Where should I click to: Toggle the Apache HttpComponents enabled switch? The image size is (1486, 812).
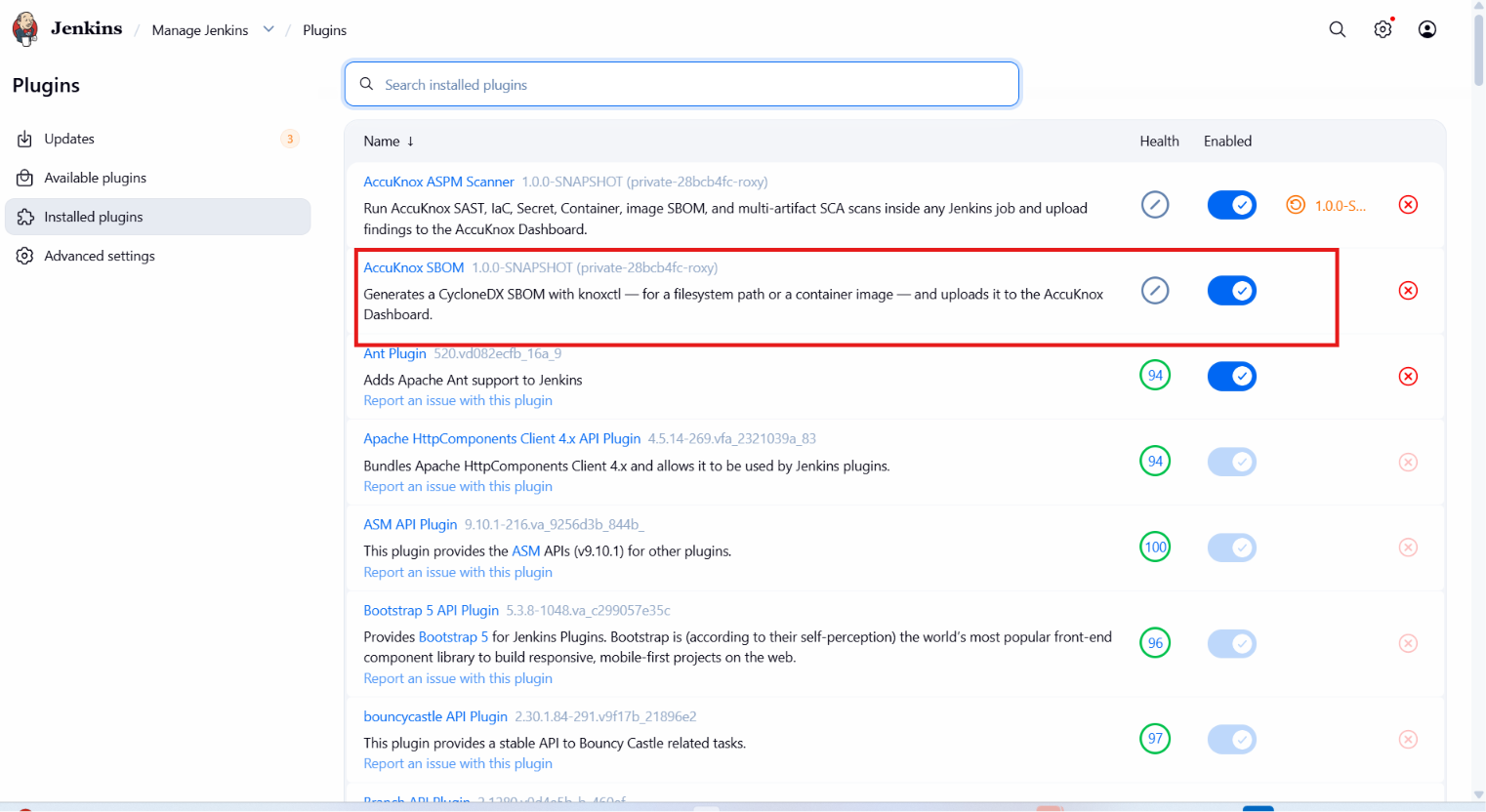pos(1232,462)
